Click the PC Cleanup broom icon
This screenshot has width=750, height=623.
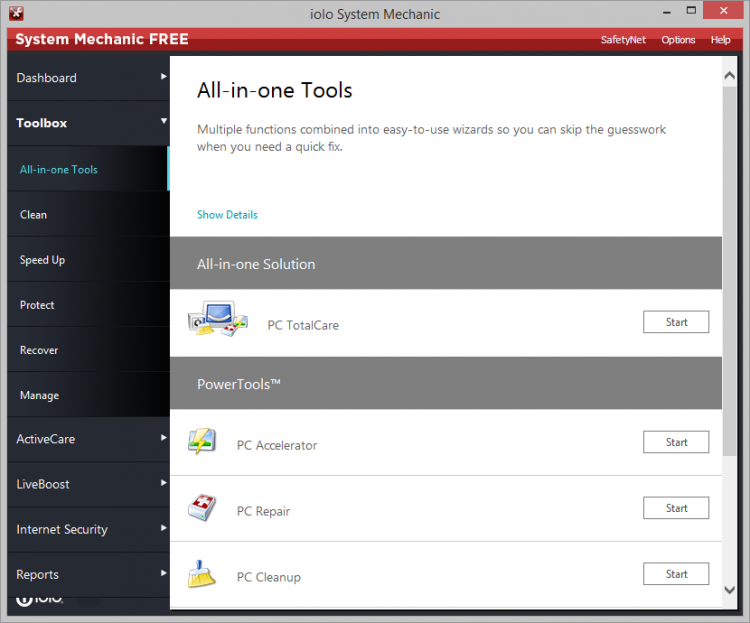(x=202, y=574)
